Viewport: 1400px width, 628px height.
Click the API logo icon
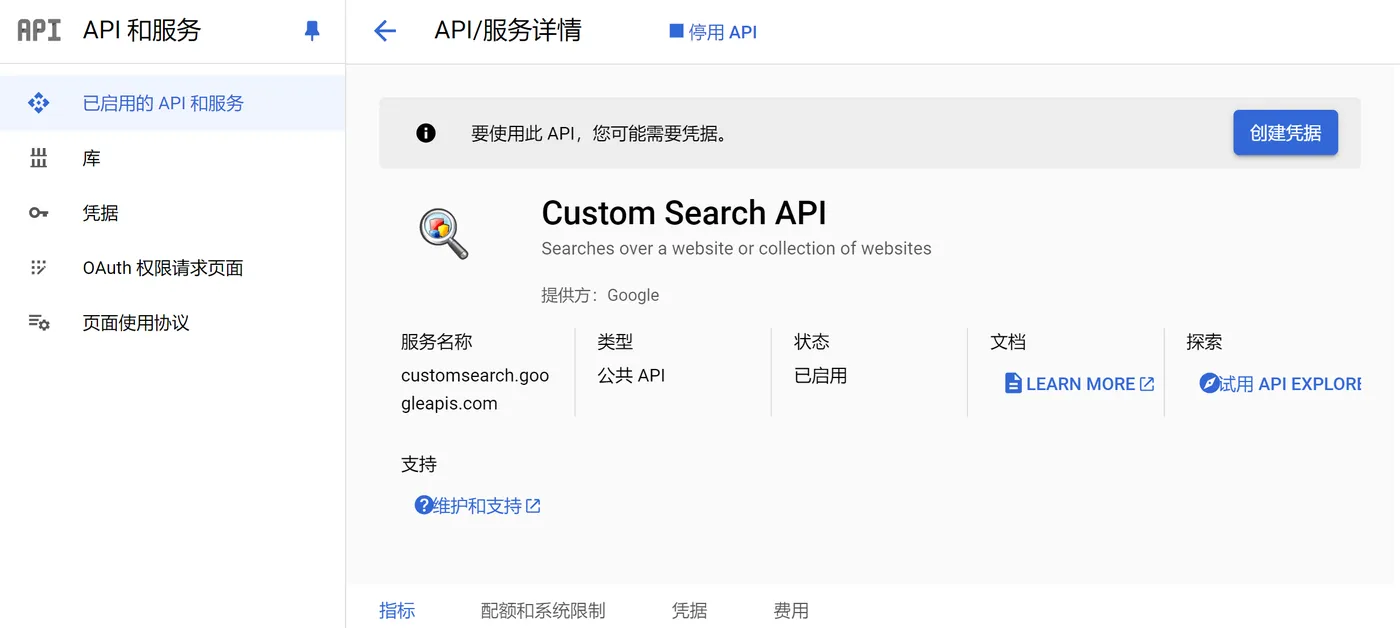click(x=39, y=30)
